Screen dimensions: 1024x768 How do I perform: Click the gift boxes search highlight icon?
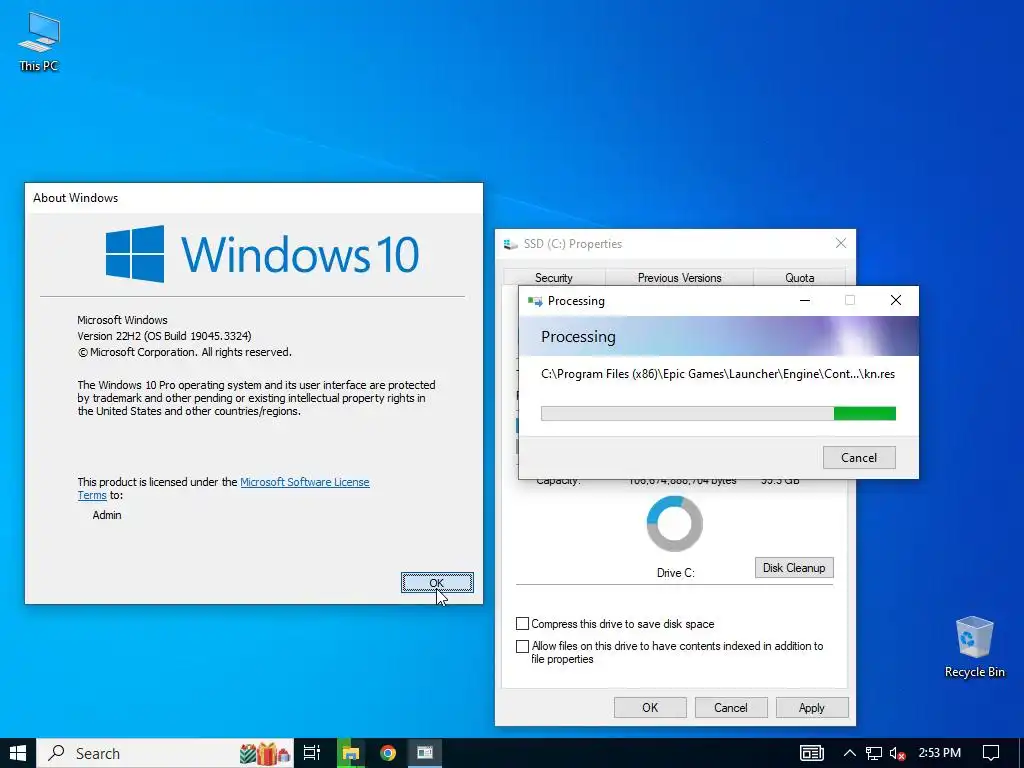point(264,754)
